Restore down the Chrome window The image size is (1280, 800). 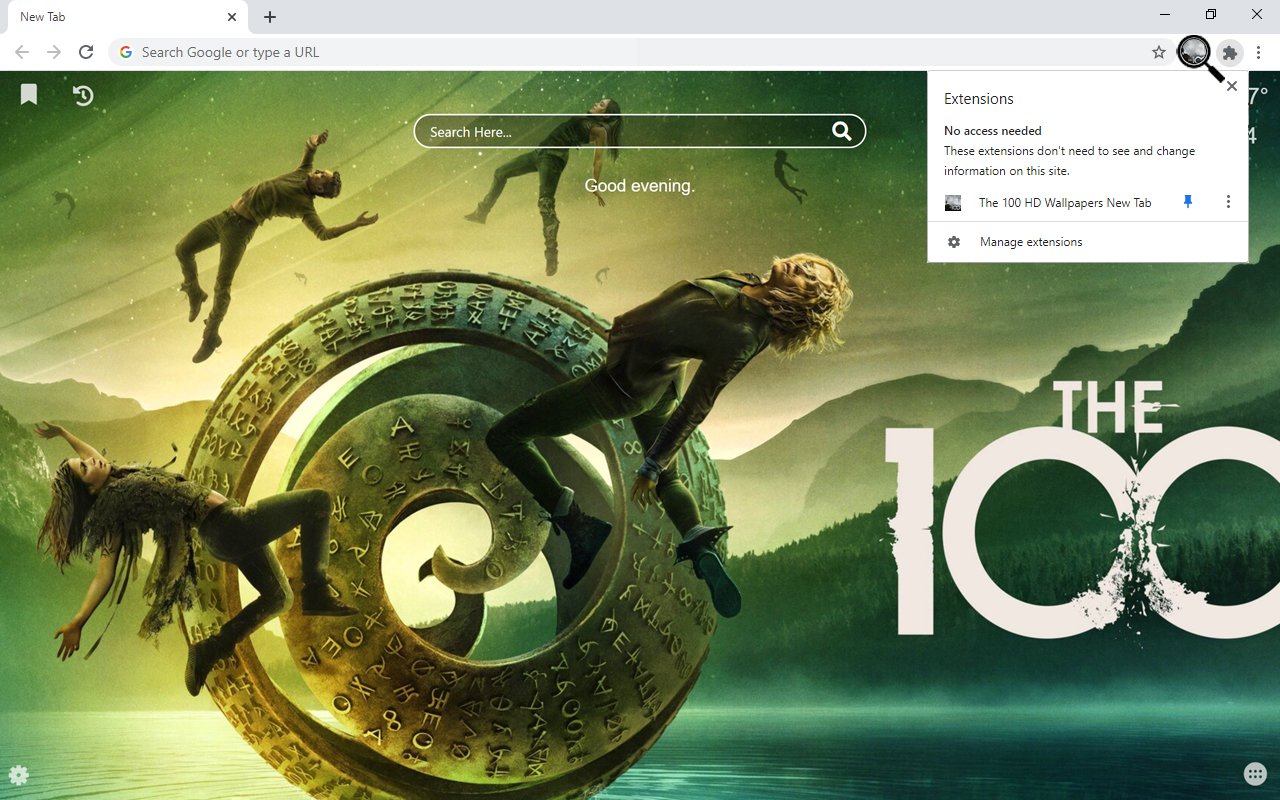(1211, 14)
